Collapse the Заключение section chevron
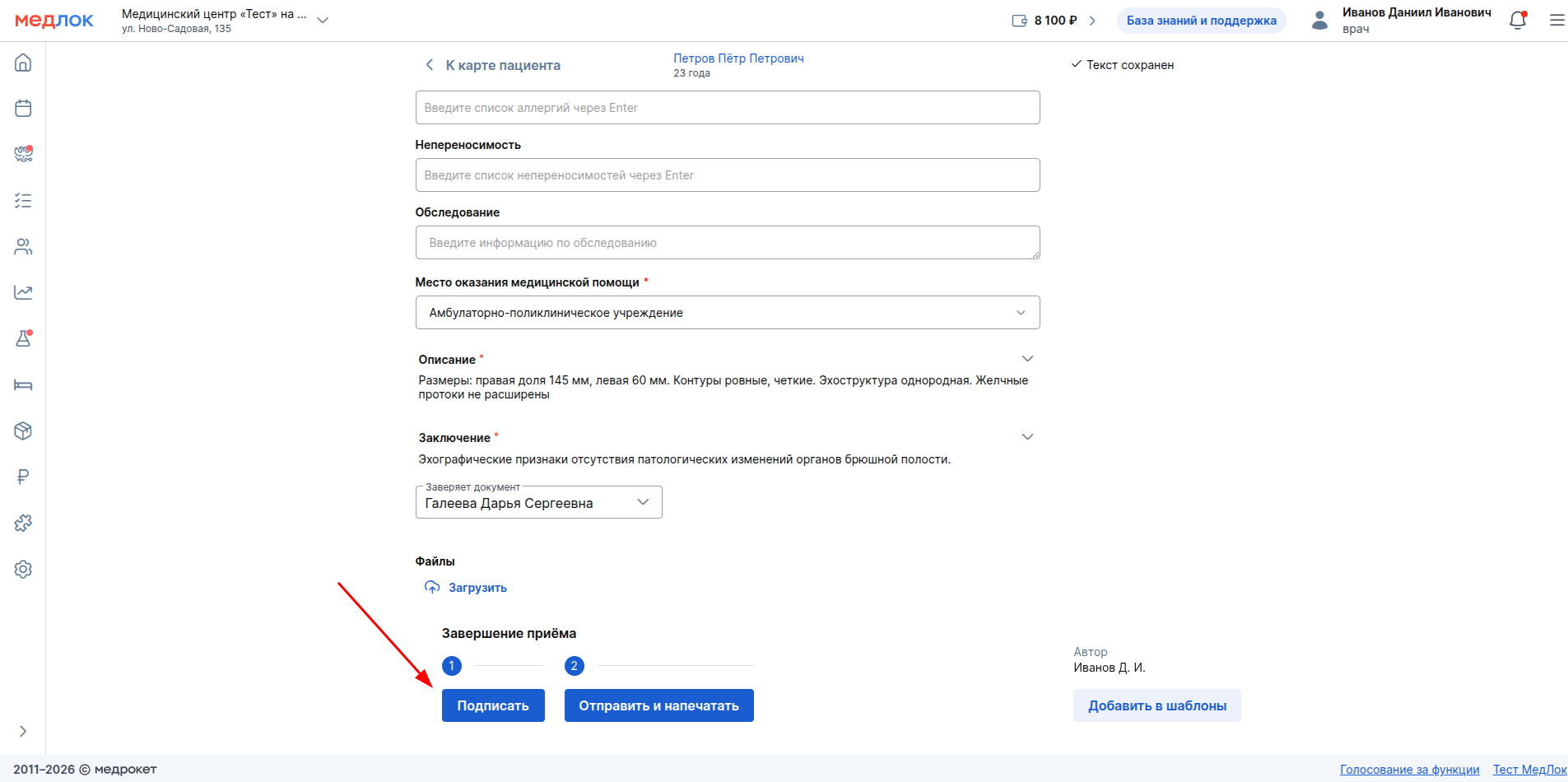 [x=1027, y=437]
